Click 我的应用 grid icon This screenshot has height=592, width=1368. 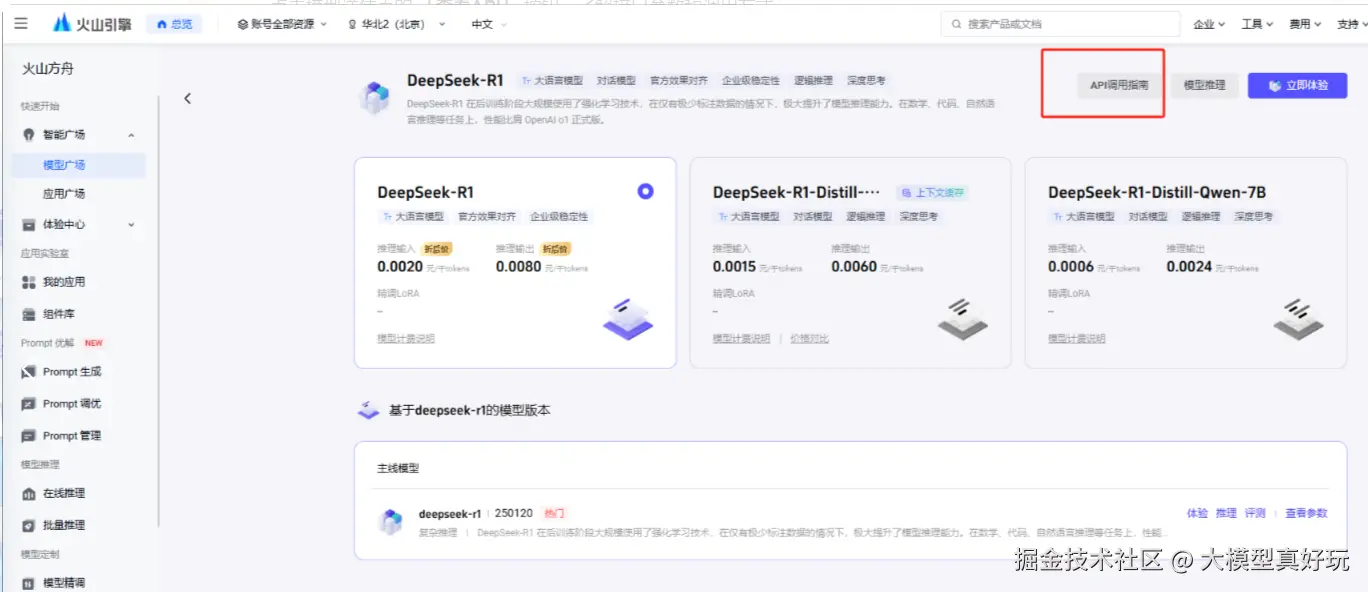click(28, 283)
